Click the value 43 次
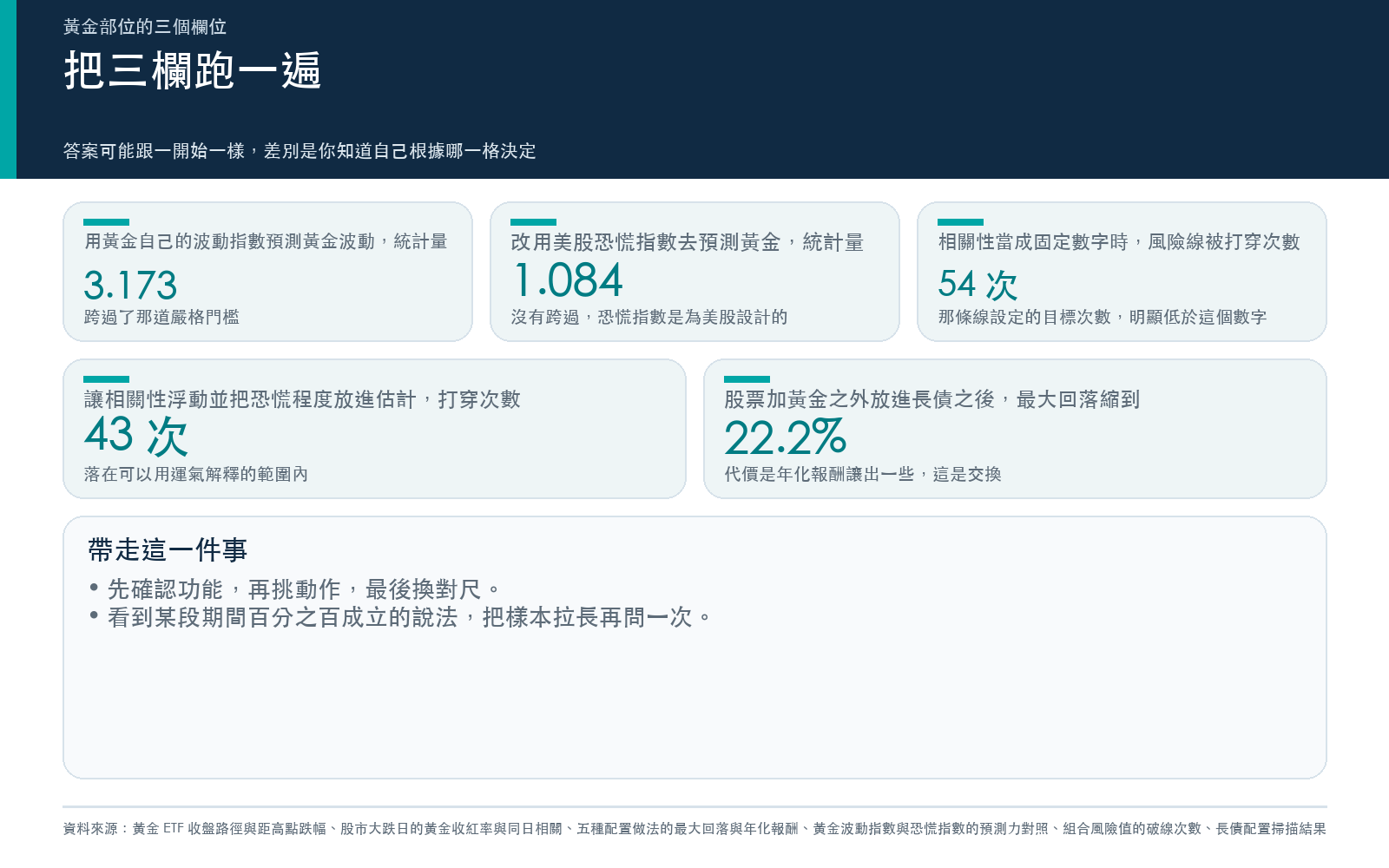 pyautogui.click(x=136, y=436)
